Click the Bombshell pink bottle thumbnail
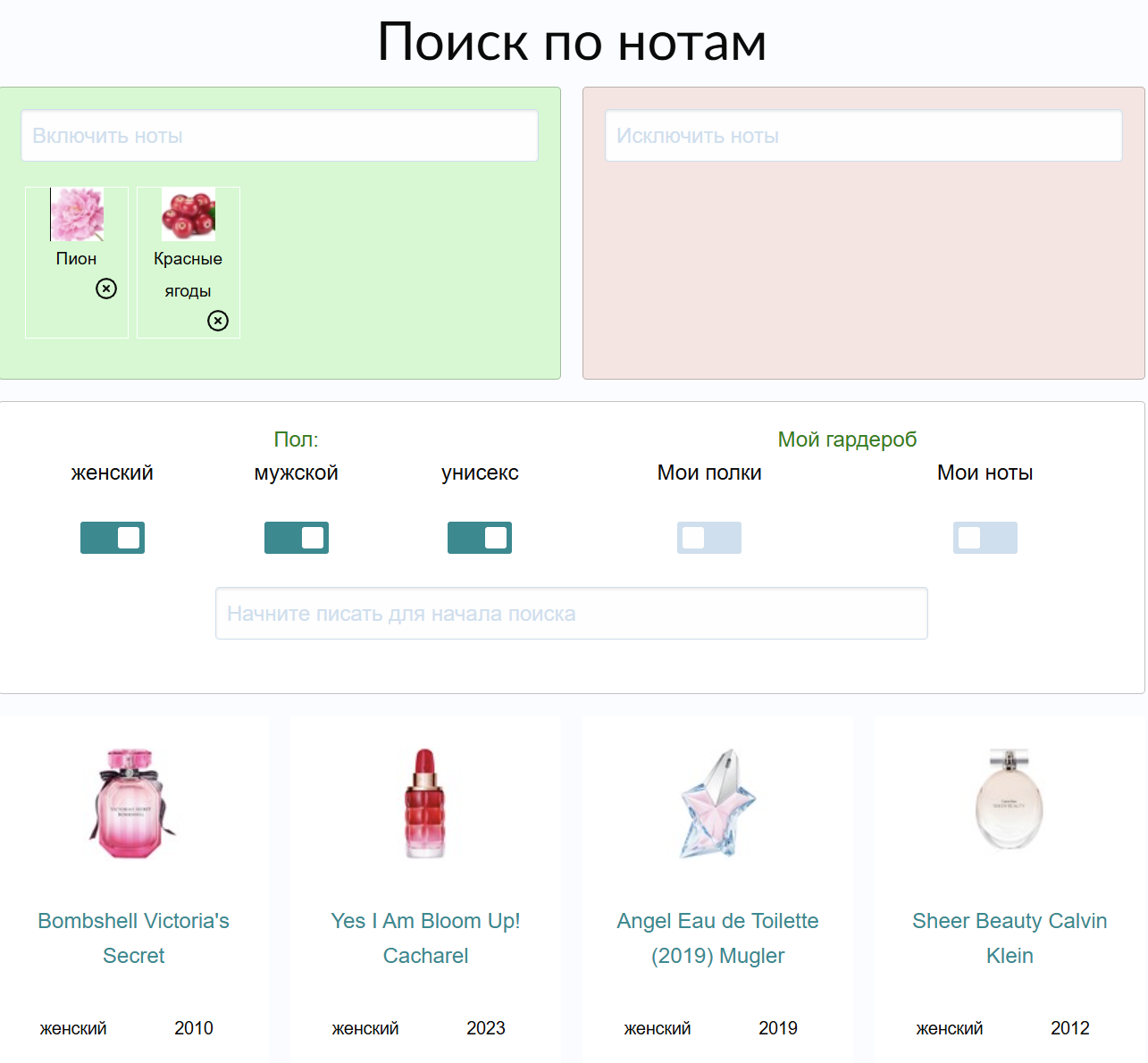Viewport: 1148px width, 1063px height. click(x=134, y=804)
